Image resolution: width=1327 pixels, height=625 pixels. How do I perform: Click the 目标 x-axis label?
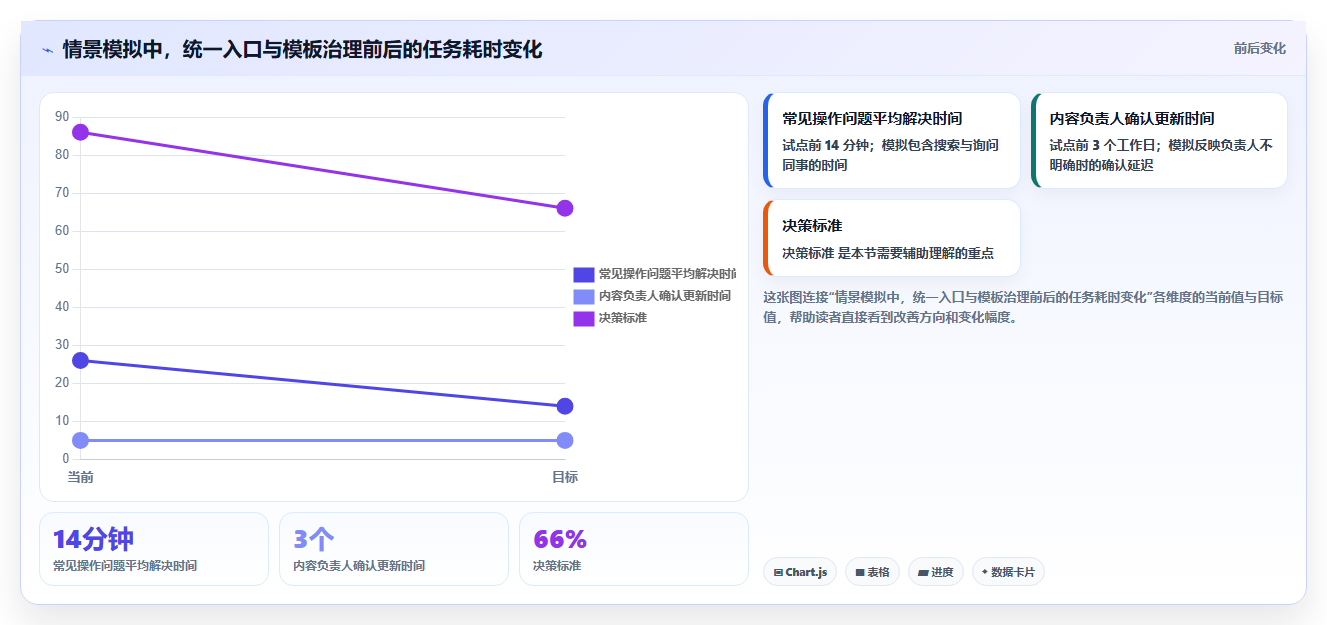point(565,477)
